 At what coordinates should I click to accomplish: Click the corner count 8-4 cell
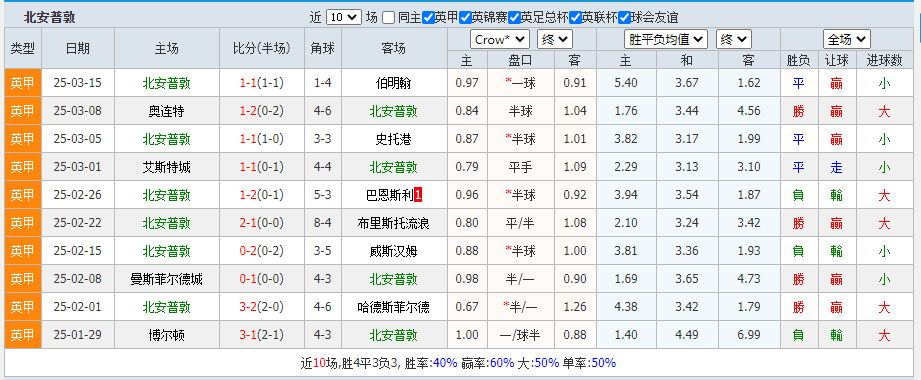tap(323, 223)
